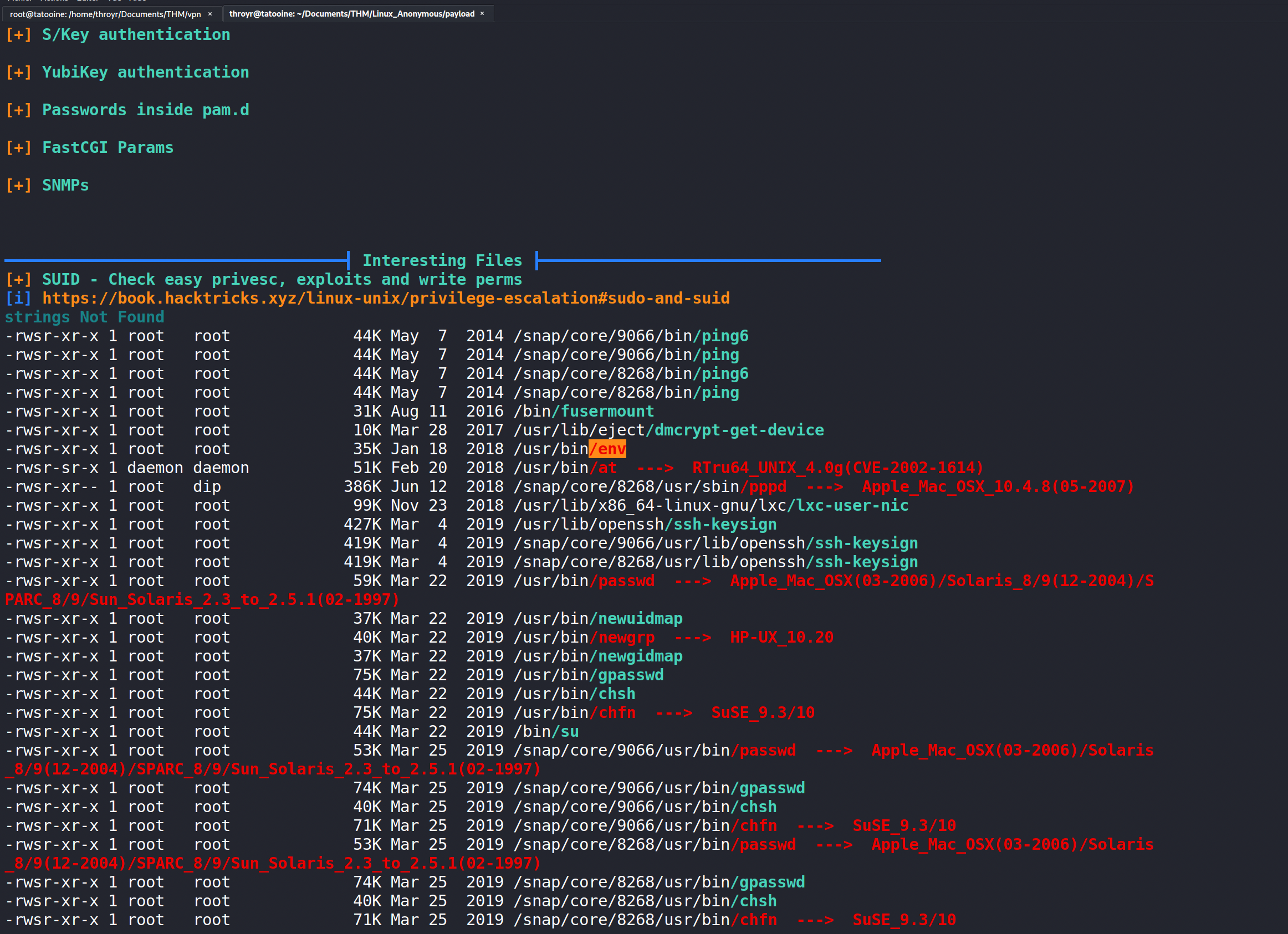Screen dimensions: 1288x934
Task: Click the /usr/bin/gpasswd path
Action: (589, 675)
